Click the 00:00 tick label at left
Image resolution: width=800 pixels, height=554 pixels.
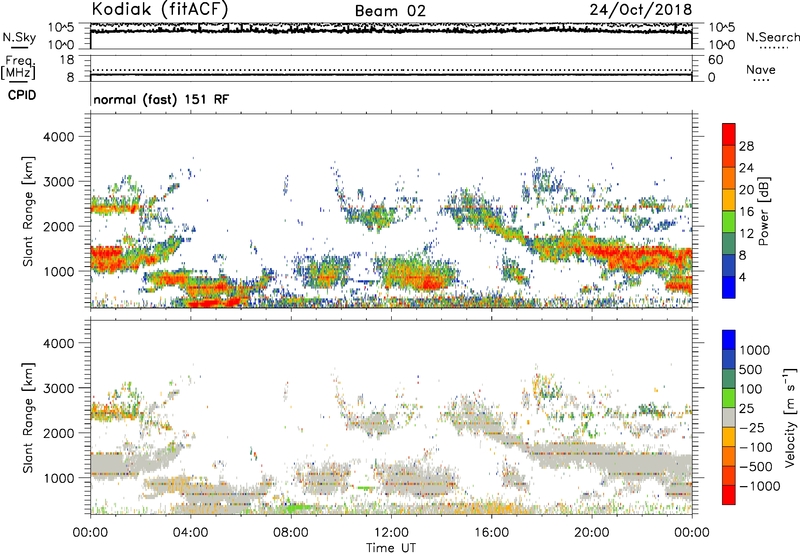click(90, 533)
